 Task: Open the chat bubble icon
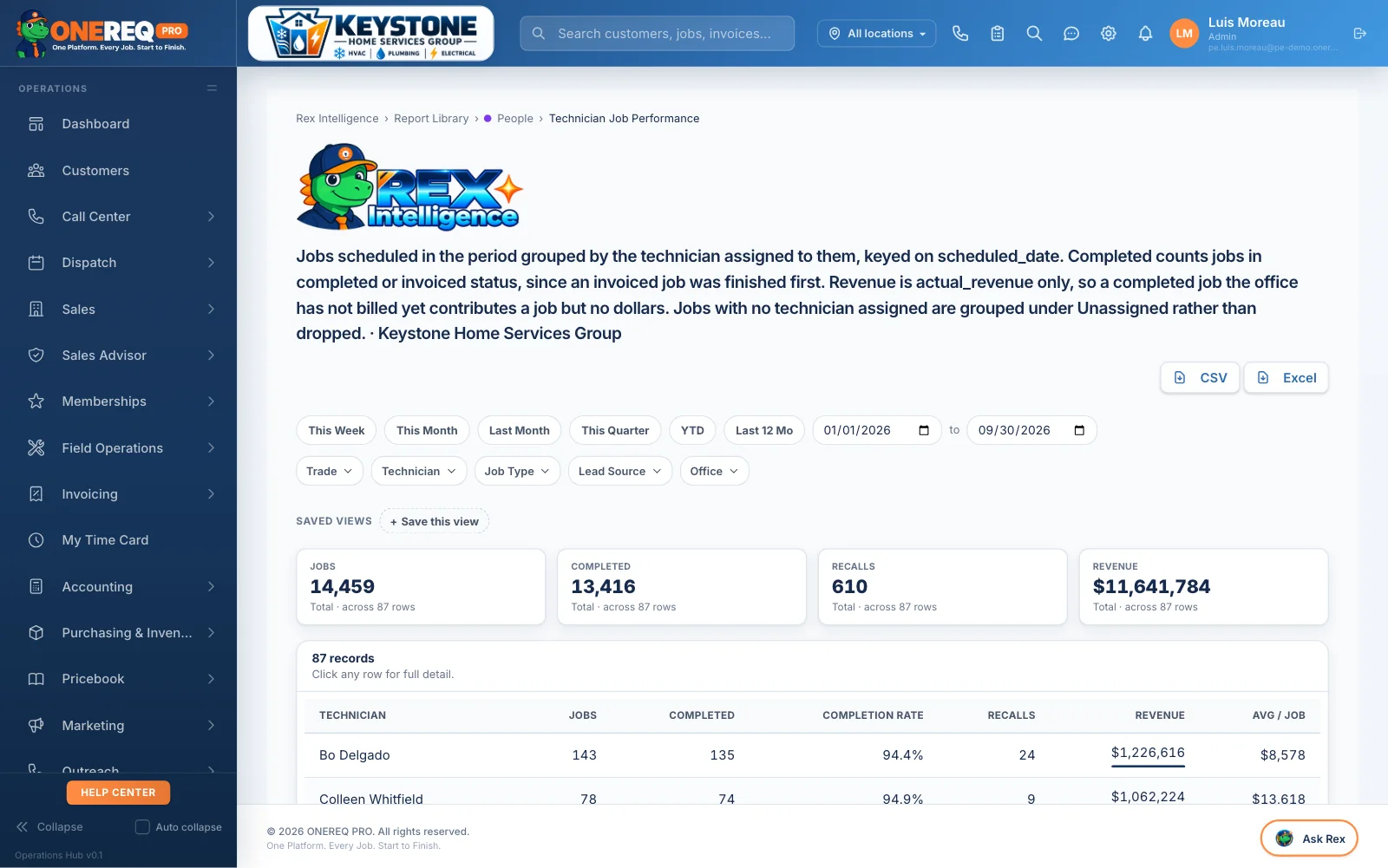pyautogui.click(x=1071, y=33)
